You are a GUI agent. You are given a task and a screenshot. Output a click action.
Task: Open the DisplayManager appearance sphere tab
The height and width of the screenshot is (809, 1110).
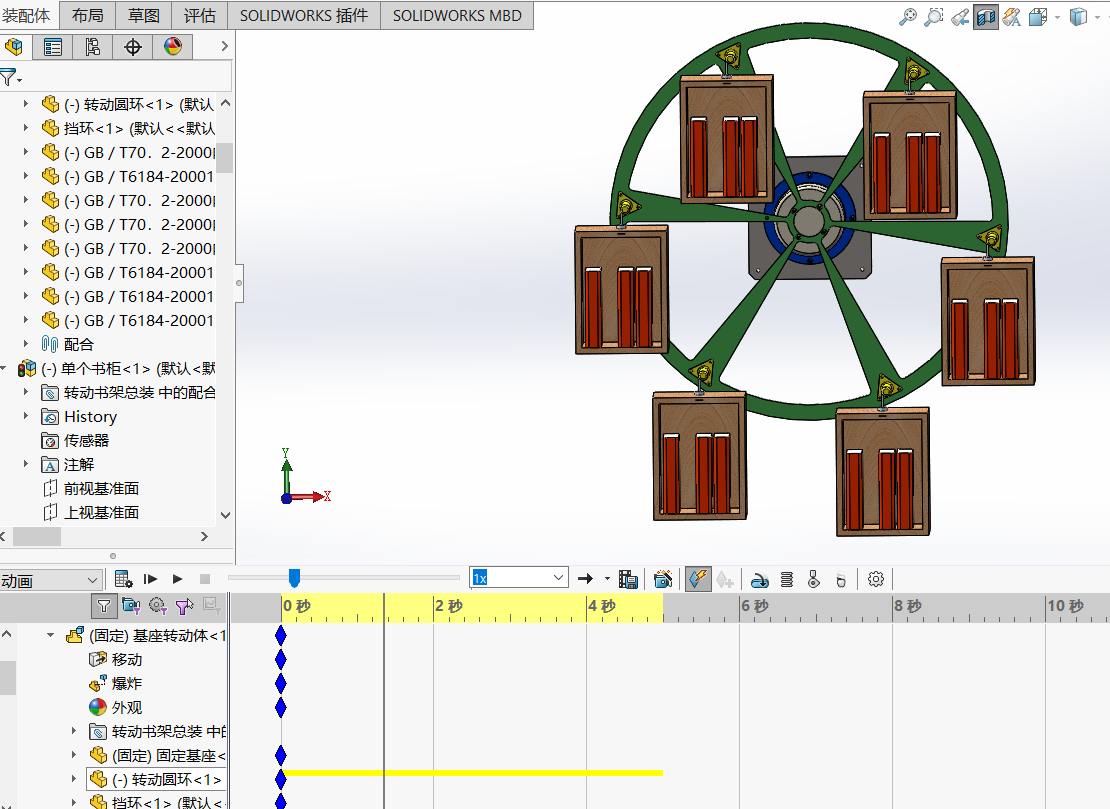[173, 47]
